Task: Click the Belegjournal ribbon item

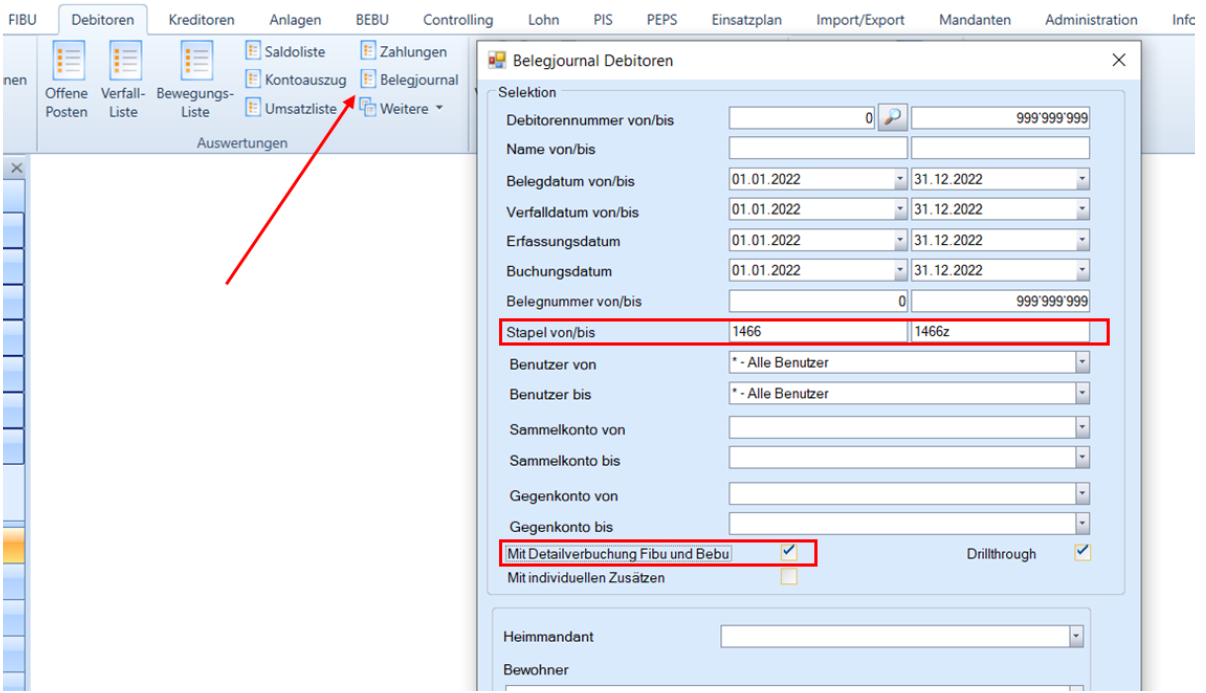Action: [x=409, y=80]
